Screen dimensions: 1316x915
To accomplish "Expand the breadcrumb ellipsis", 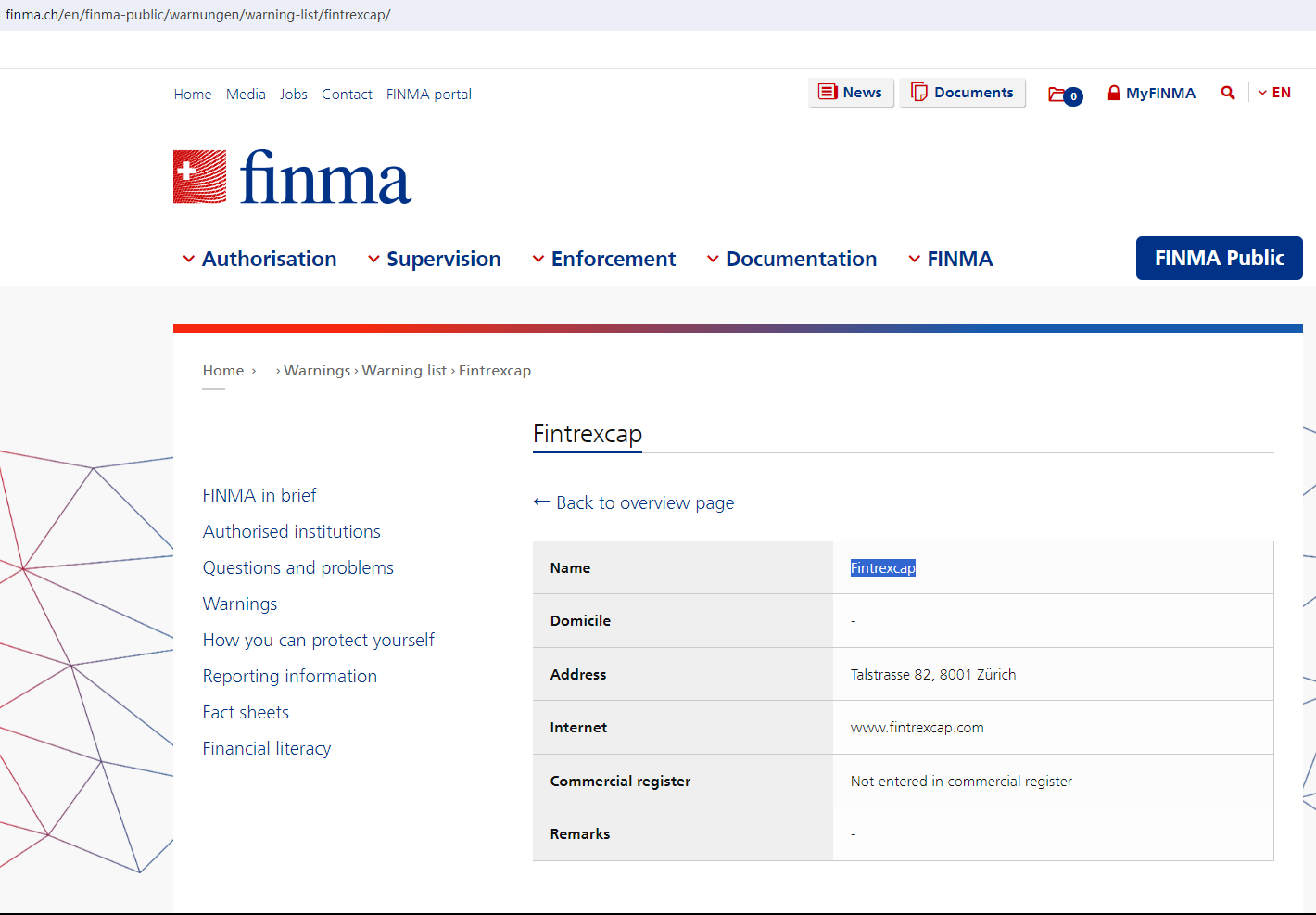I will (266, 371).
